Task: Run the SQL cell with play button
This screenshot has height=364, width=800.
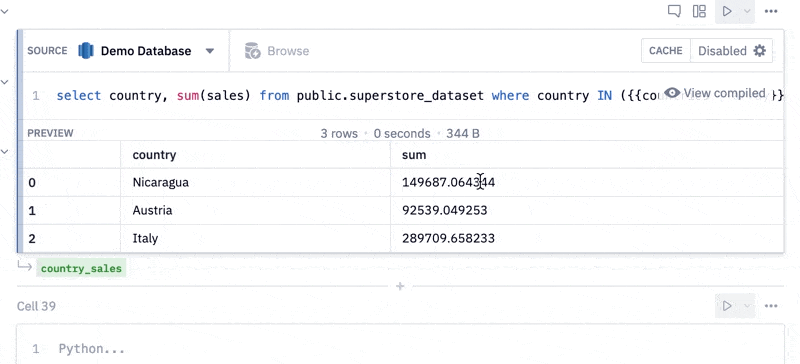Action: (727, 11)
